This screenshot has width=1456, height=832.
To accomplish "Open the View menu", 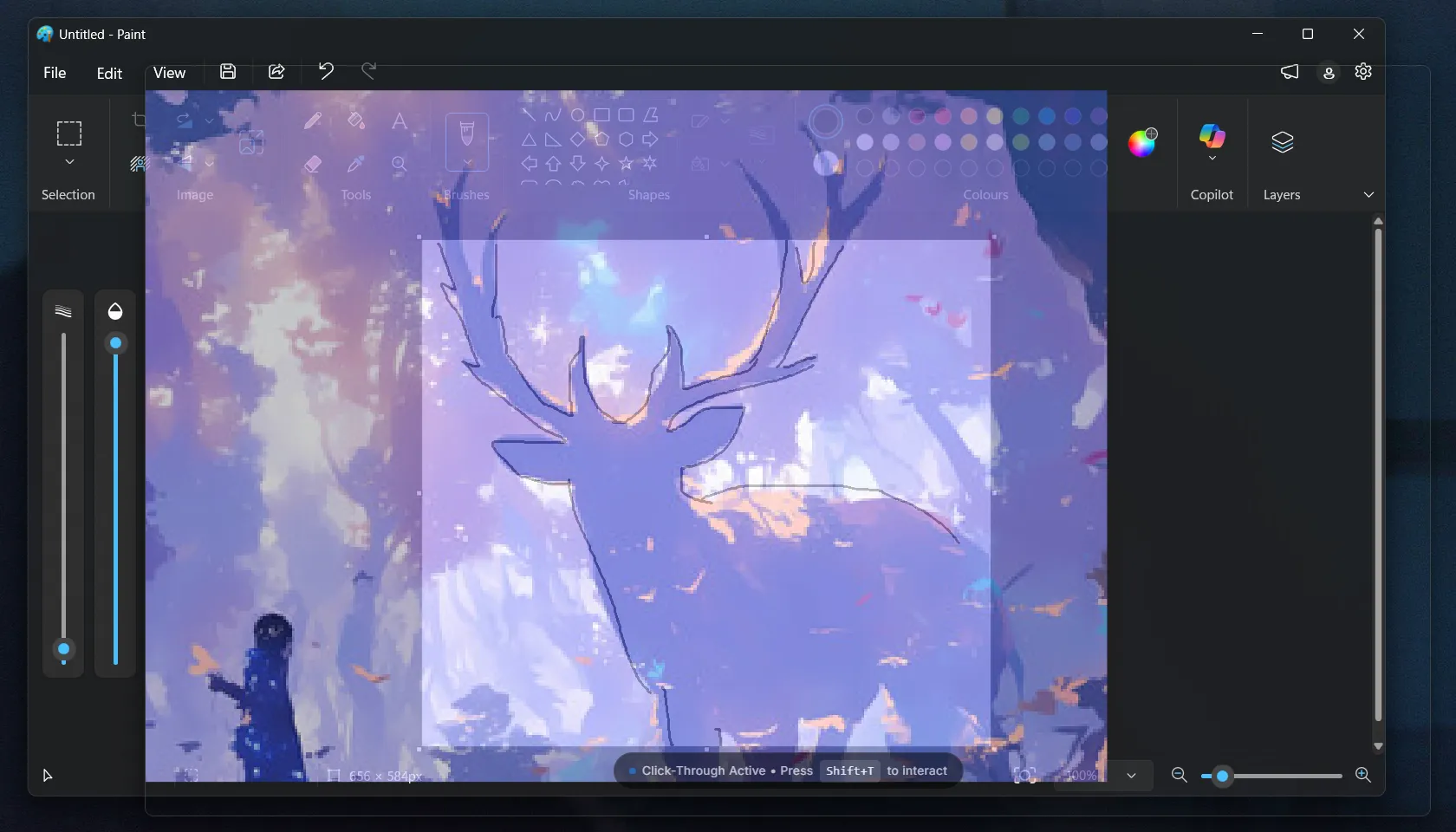I will tap(169, 73).
